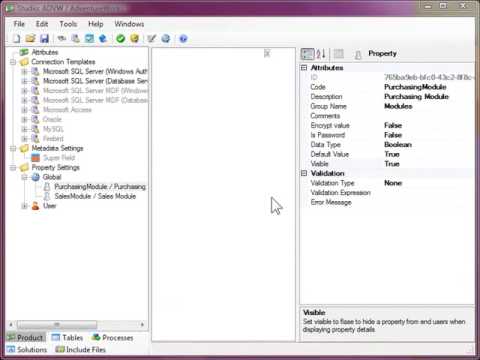Collapse the Attributes category in property grid
The image size is (480, 360).
coord(304,68)
